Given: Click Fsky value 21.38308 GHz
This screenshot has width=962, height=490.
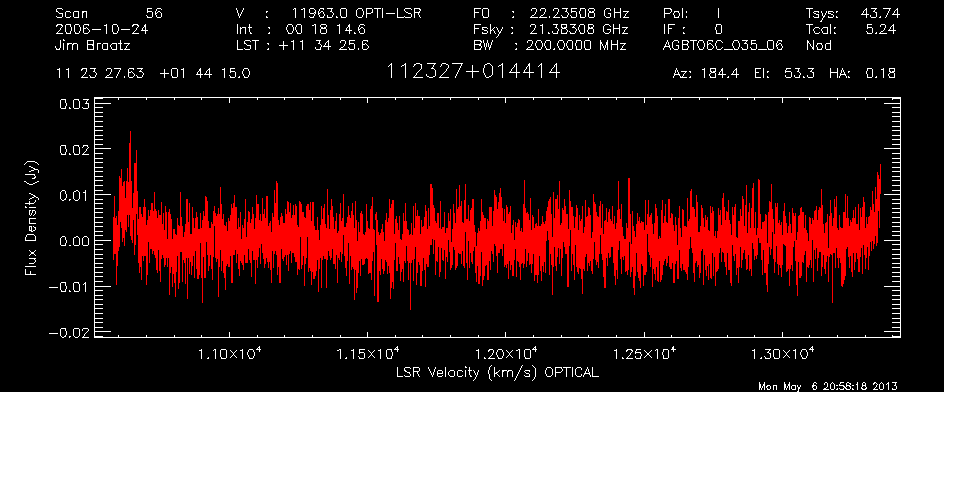Looking at the screenshot, I should tap(580, 29).
